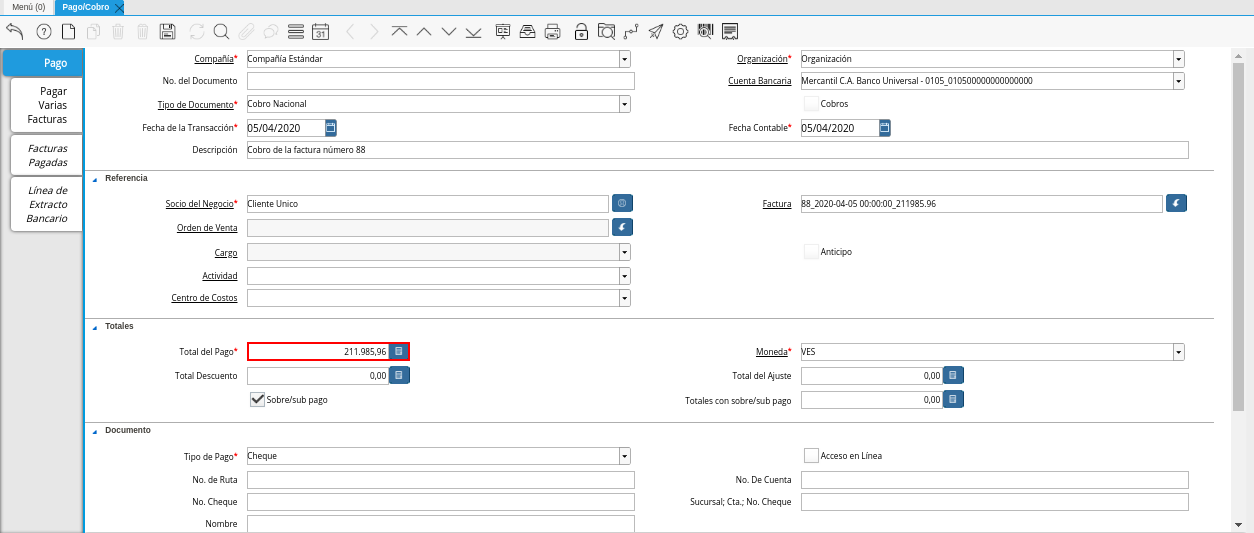This screenshot has width=1254, height=533.
Task: Click the undo arrow in the toolbar
Action: [15, 31]
